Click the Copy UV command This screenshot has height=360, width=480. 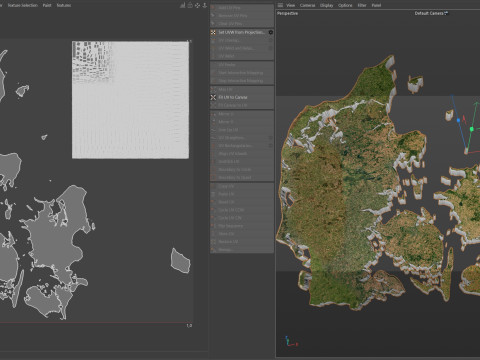242,186
